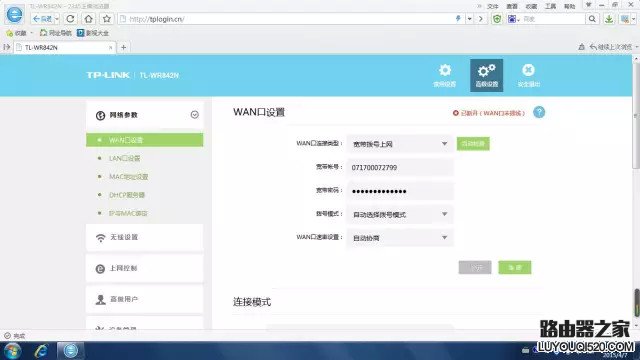
Task: Click the skin shirt icon in title bar
Action: (x=589, y=5)
